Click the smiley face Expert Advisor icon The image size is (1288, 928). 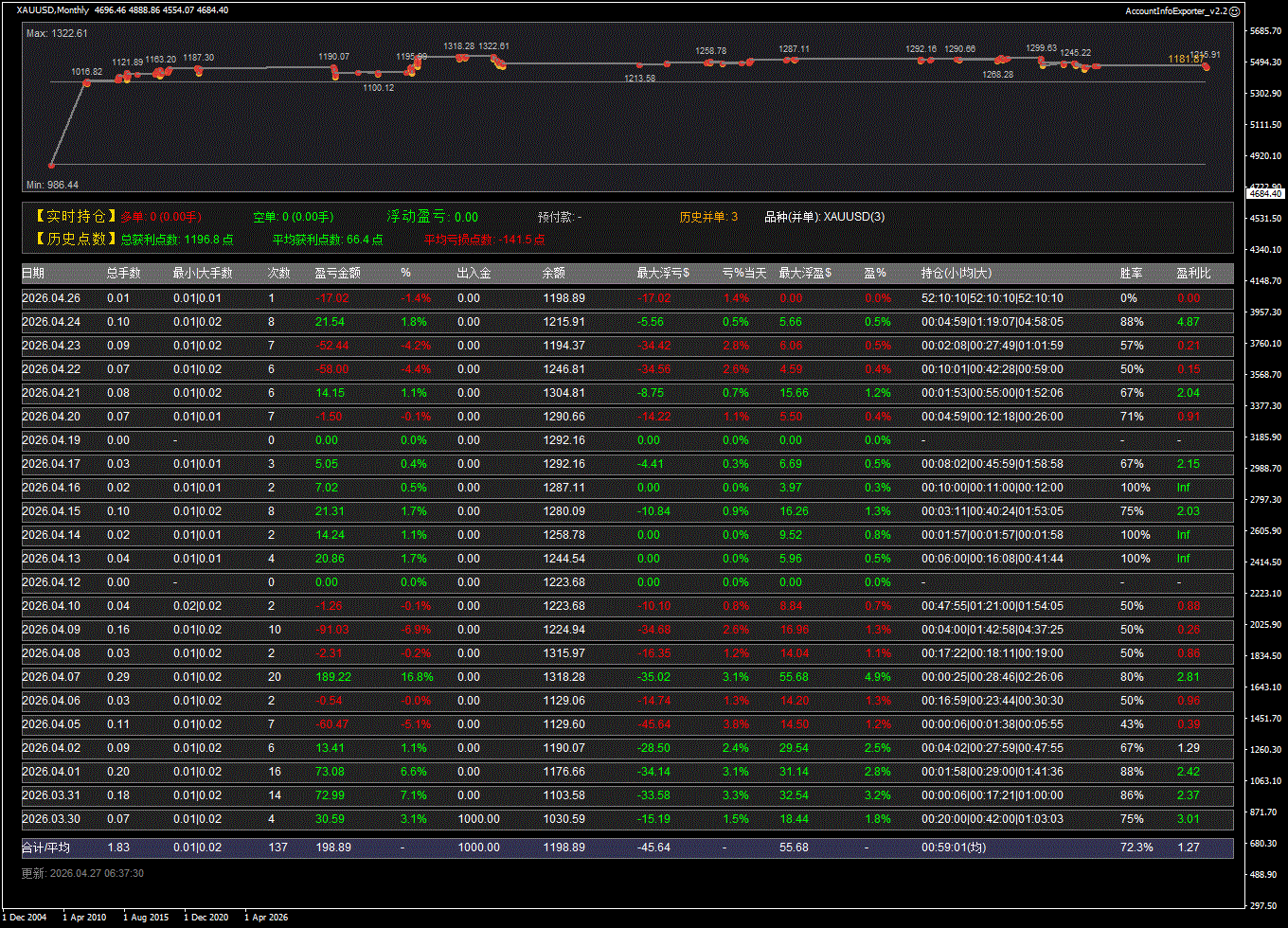[1234, 10]
